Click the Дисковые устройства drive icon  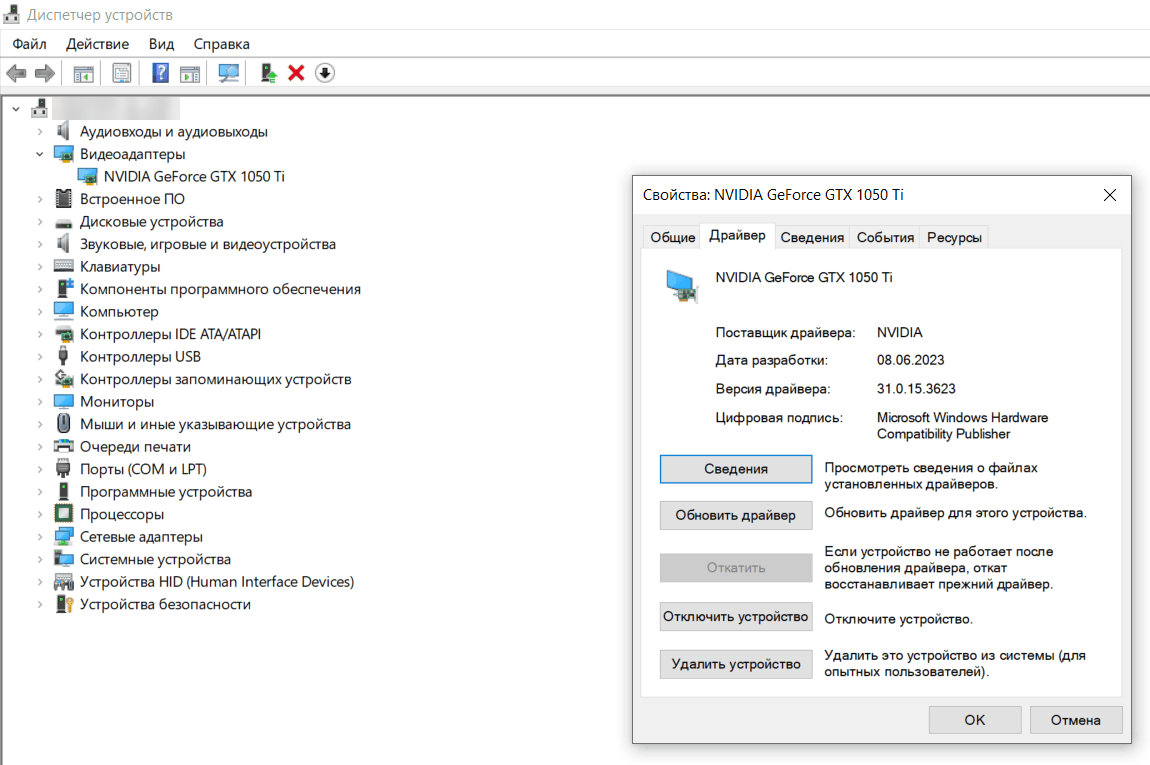64,222
